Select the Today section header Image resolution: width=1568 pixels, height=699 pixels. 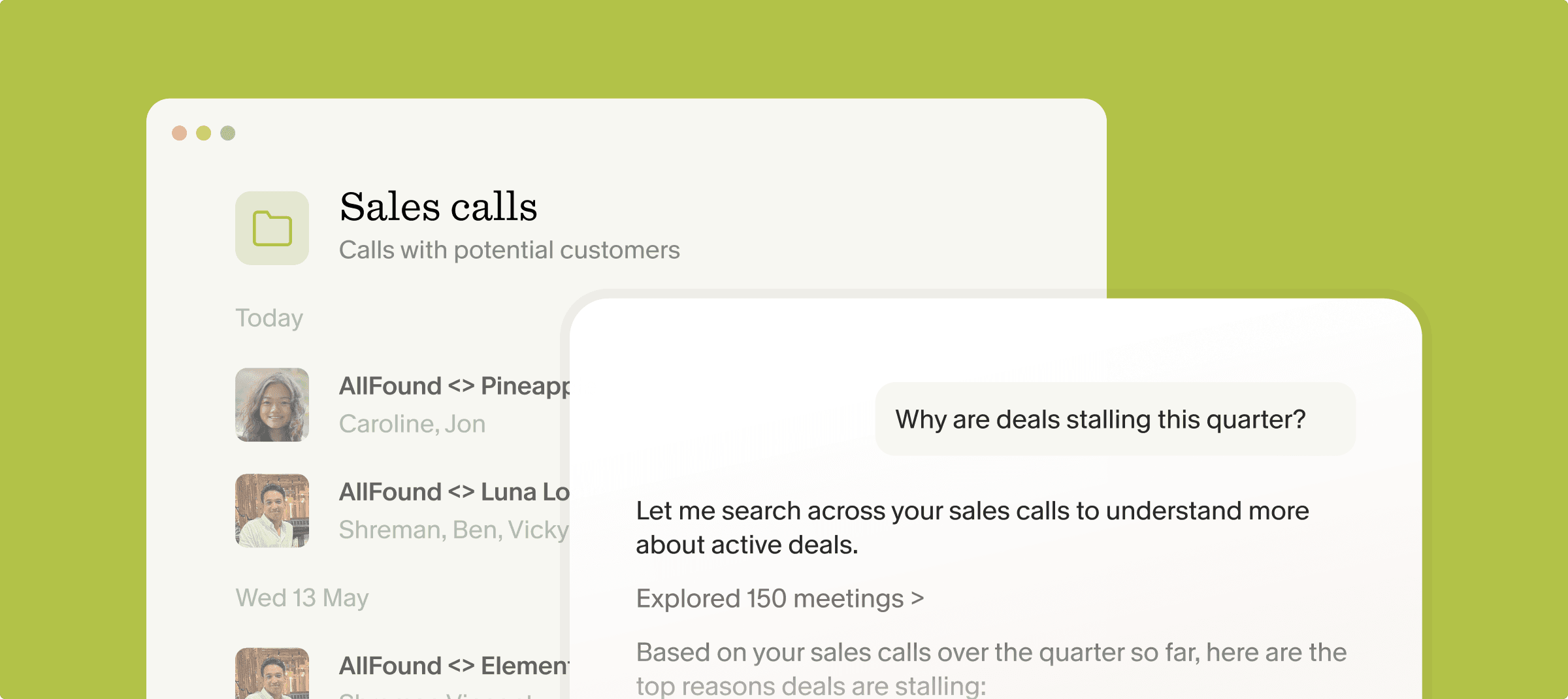click(x=269, y=318)
